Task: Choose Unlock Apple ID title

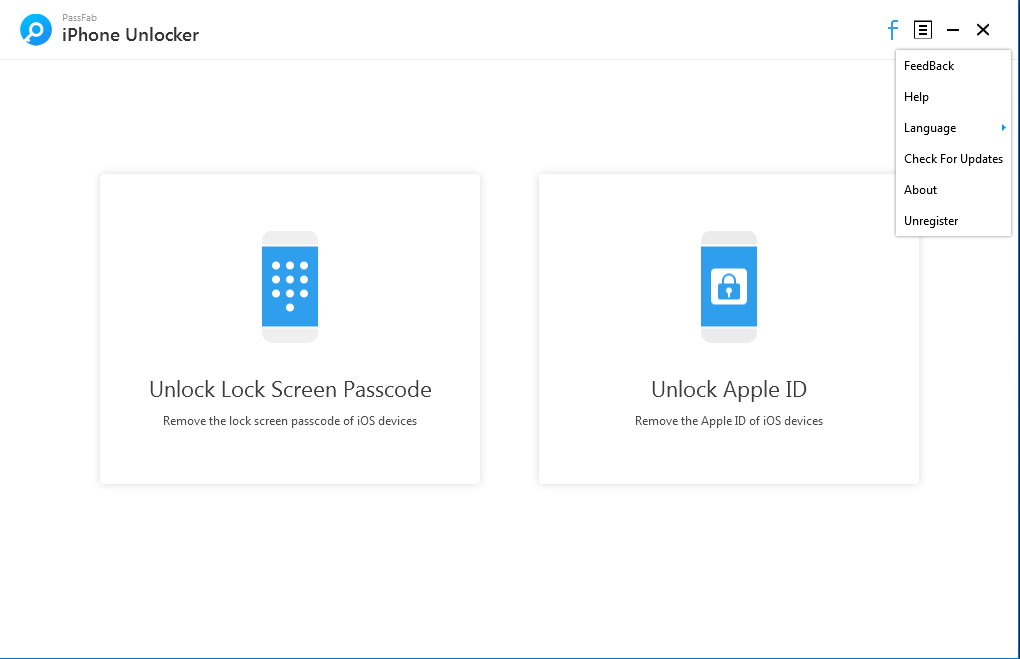Action: point(729,389)
